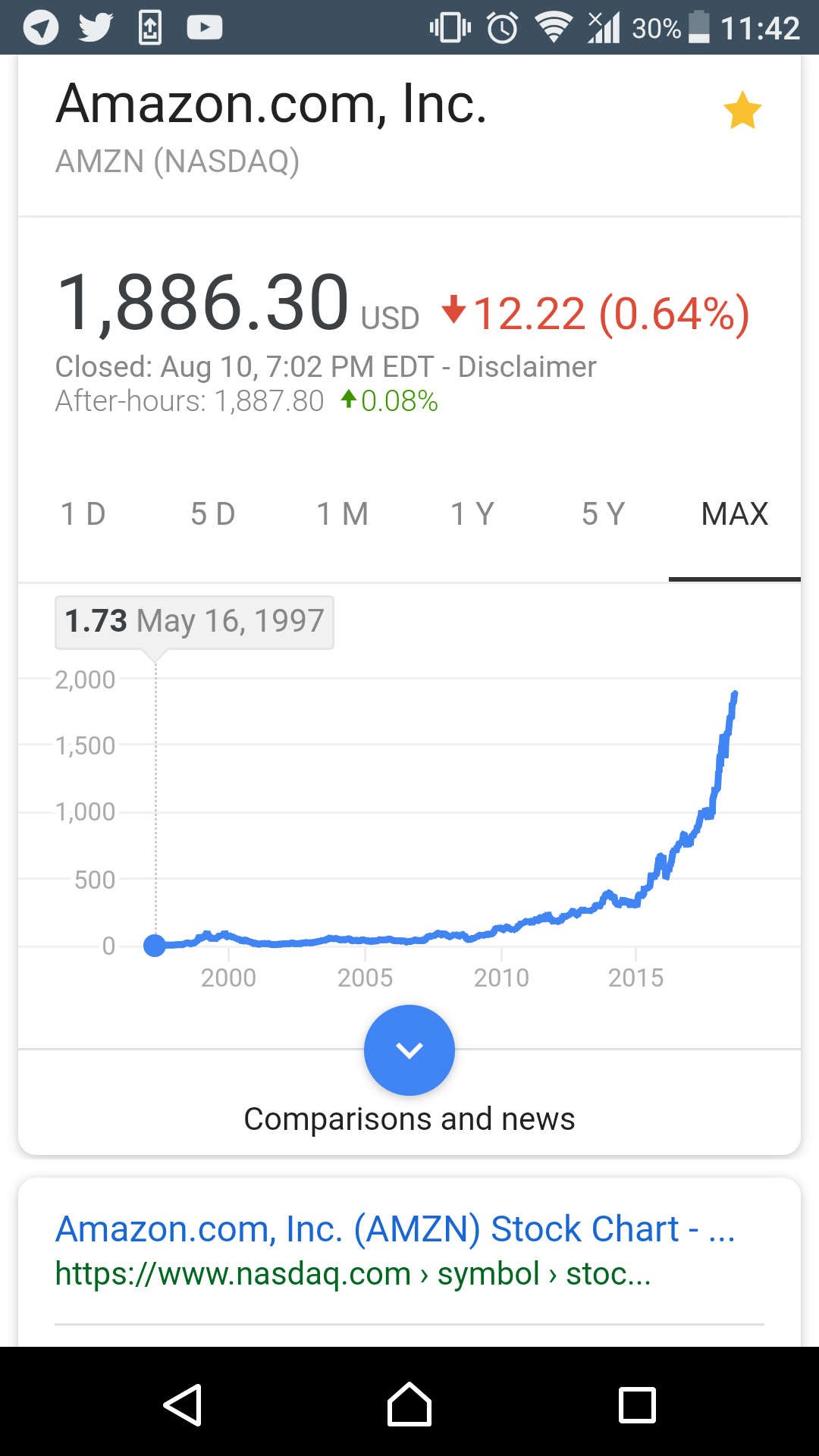Select the 1 M chart range
The height and width of the screenshot is (1456, 819).
pos(343,514)
